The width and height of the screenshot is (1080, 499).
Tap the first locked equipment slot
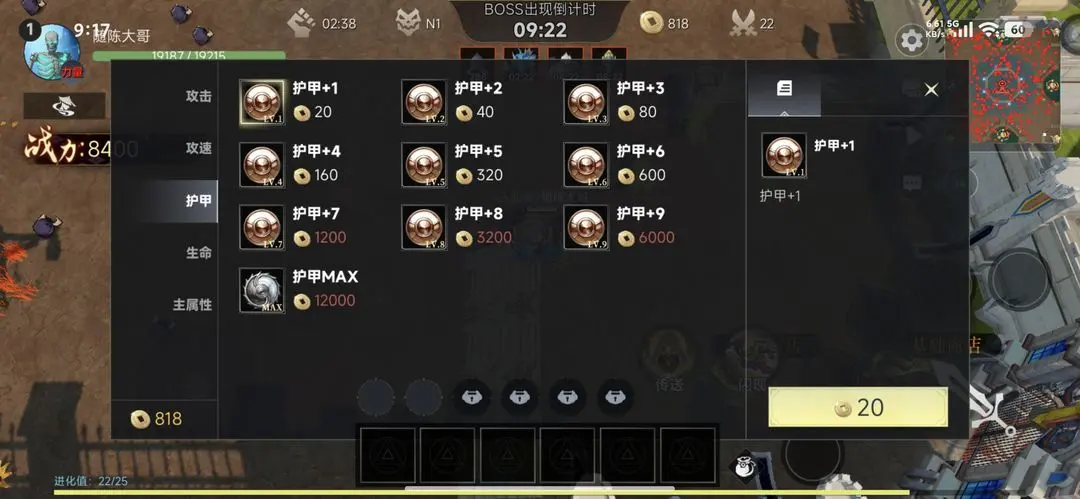pos(472,398)
